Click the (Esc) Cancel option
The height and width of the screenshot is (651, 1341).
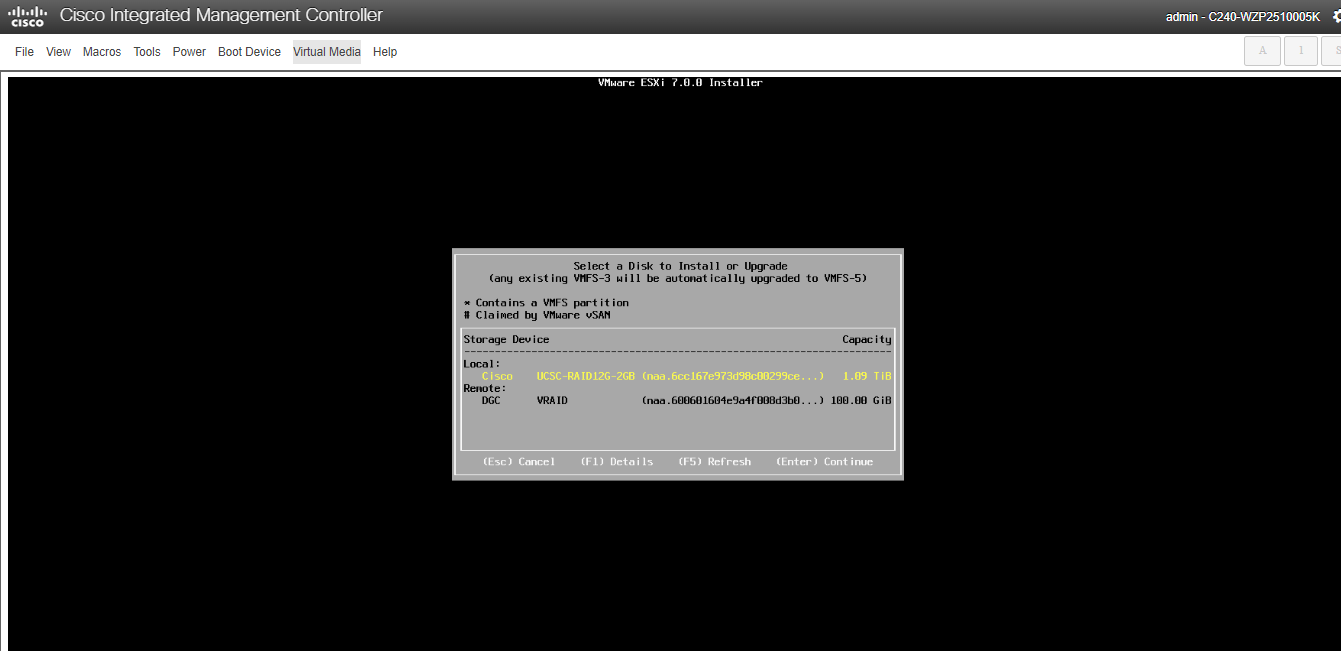click(x=518, y=462)
